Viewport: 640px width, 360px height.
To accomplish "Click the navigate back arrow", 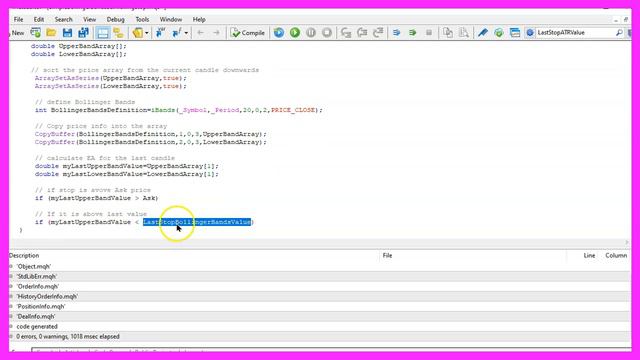I will (x=200, y=33).
